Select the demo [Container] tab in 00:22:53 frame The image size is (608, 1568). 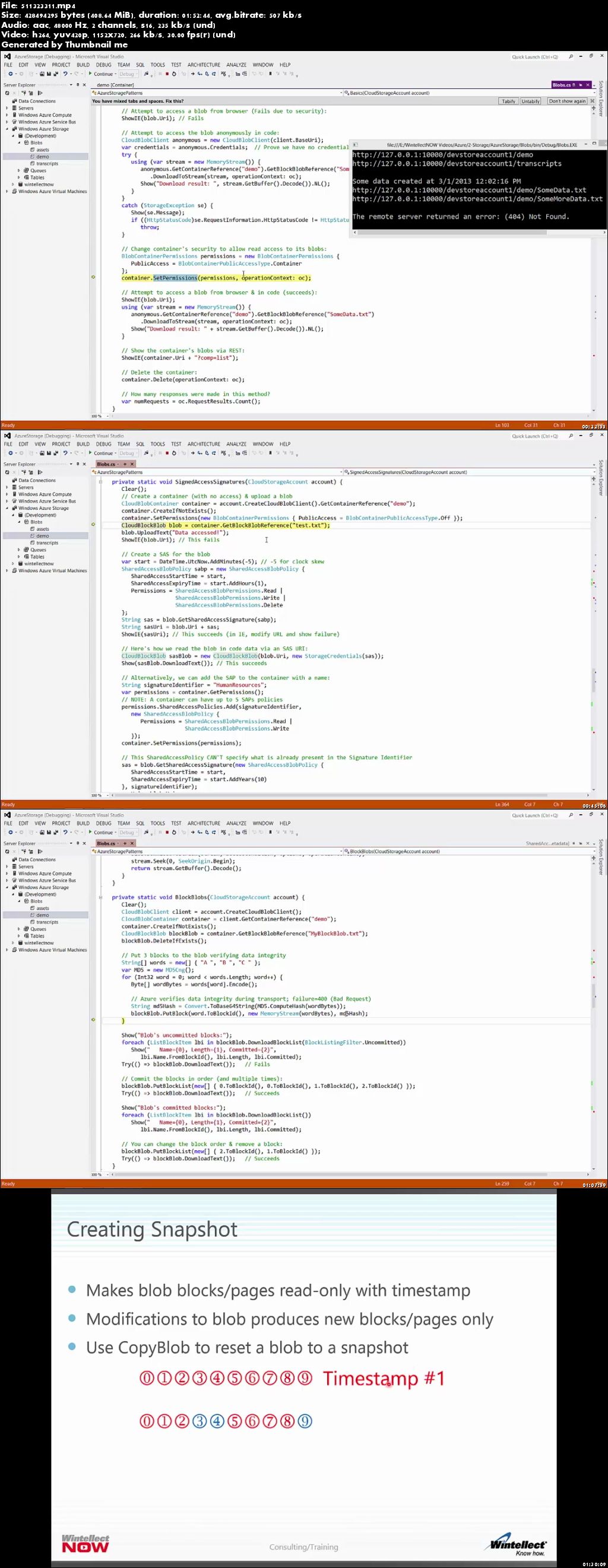(115, 85)
